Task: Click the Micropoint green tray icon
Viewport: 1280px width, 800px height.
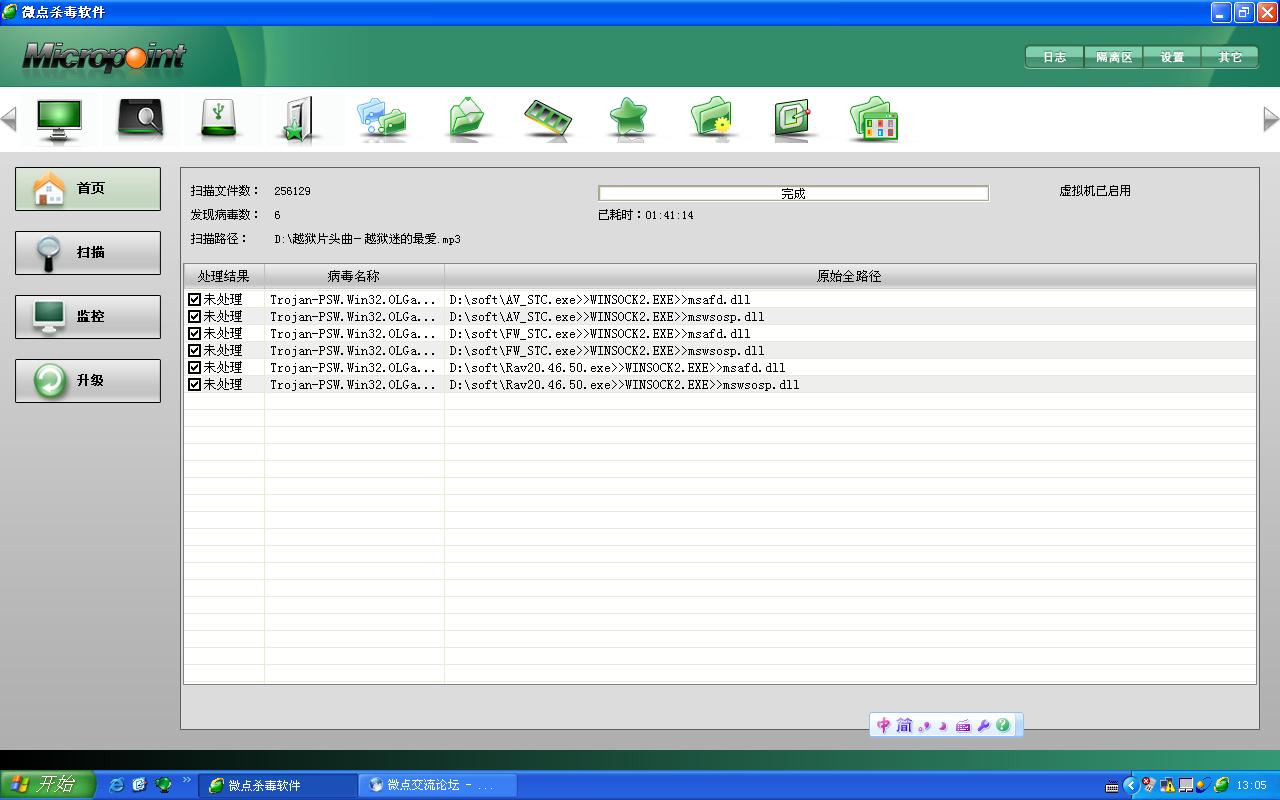Action: click(1221, 785)
